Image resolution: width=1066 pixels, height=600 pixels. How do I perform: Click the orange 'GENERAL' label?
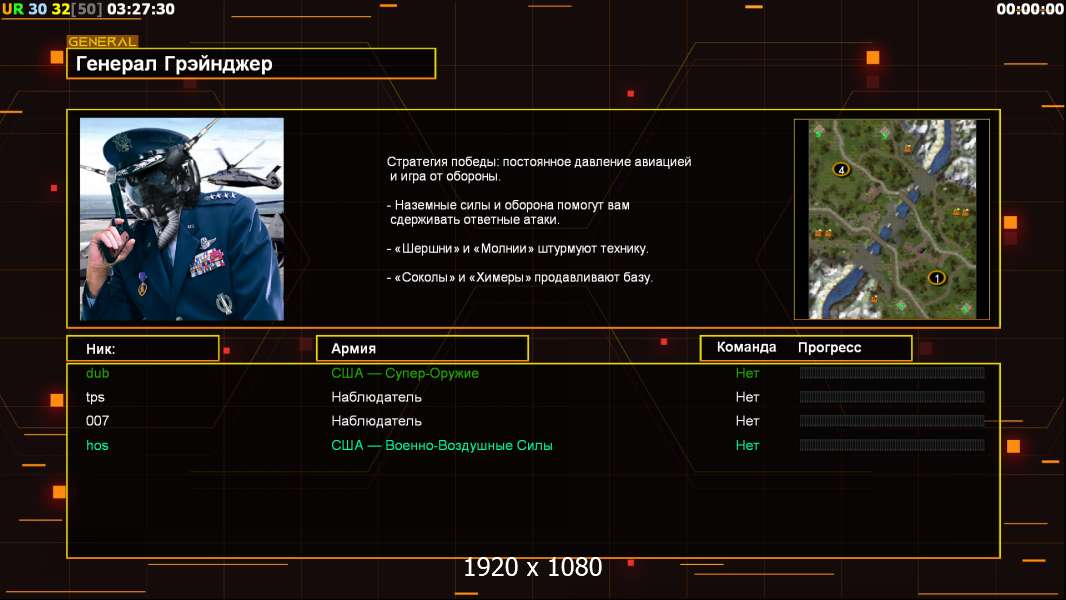(x=103, y=41)
